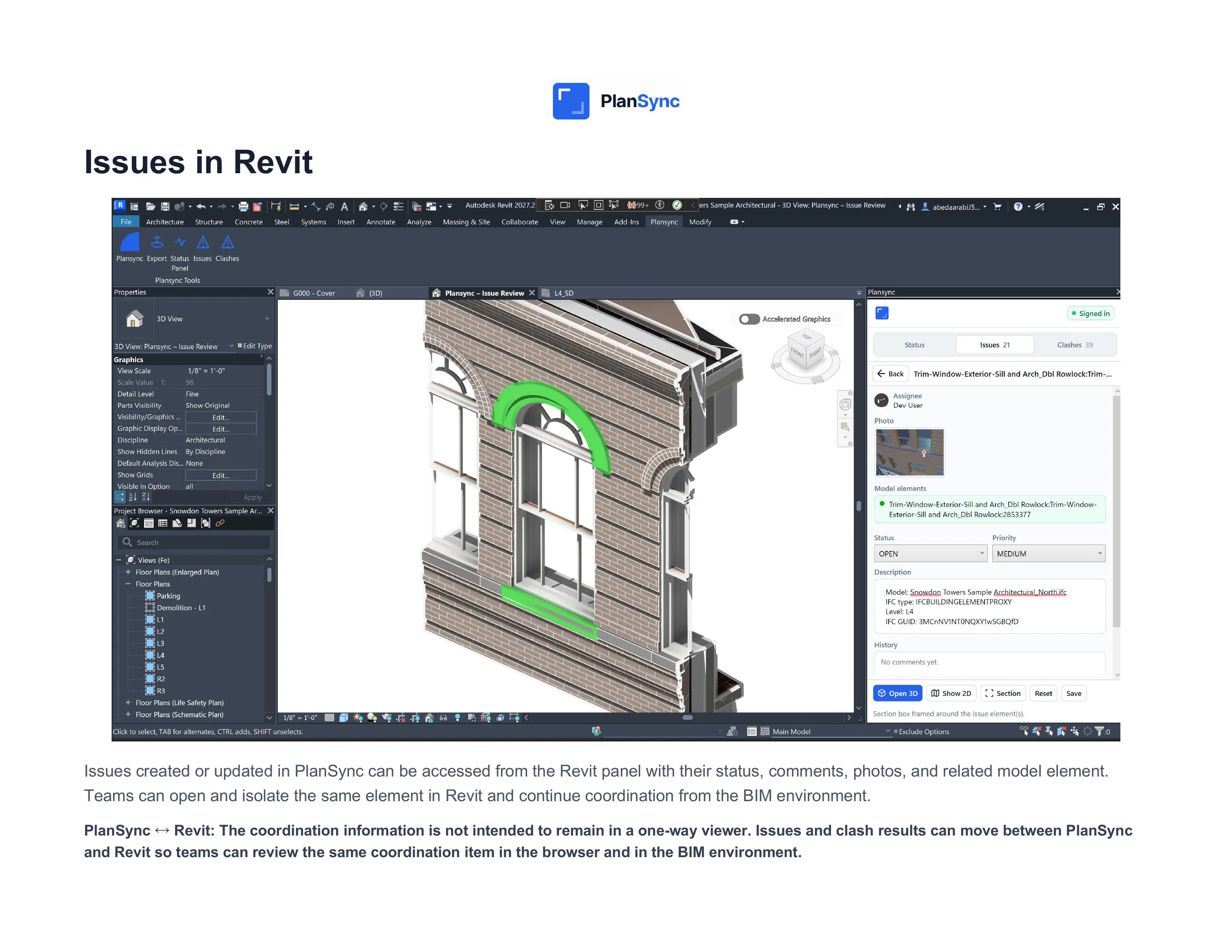Click the schedules table icon in Project Browser
Viewport: 1232px width, 952px height.
pyautogui.click(x=162, y=523)
